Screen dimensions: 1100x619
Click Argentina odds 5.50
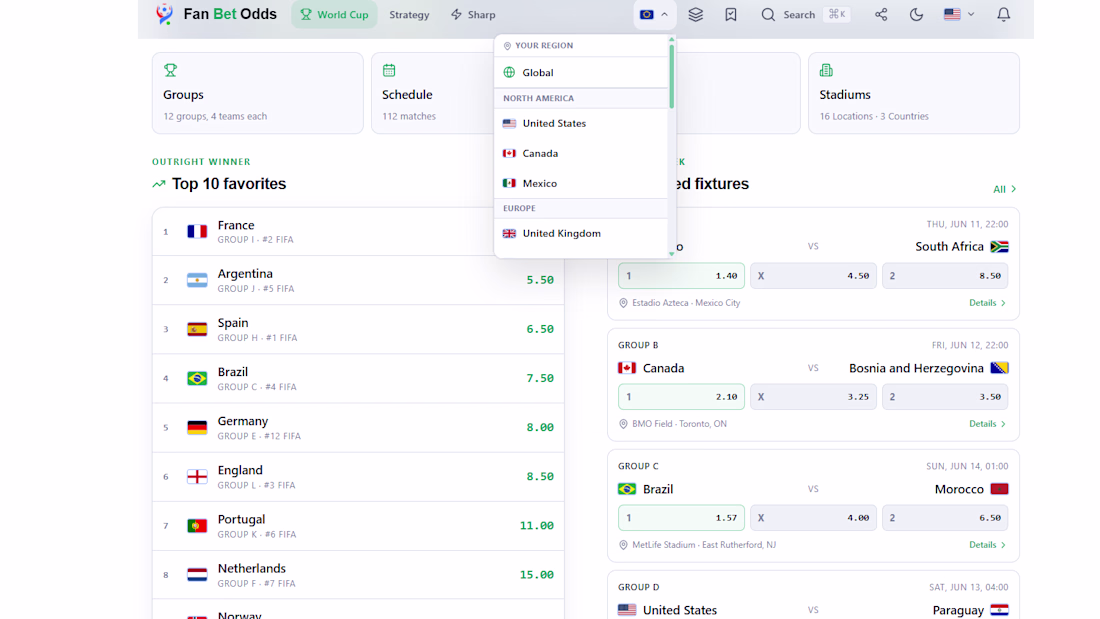539,280
